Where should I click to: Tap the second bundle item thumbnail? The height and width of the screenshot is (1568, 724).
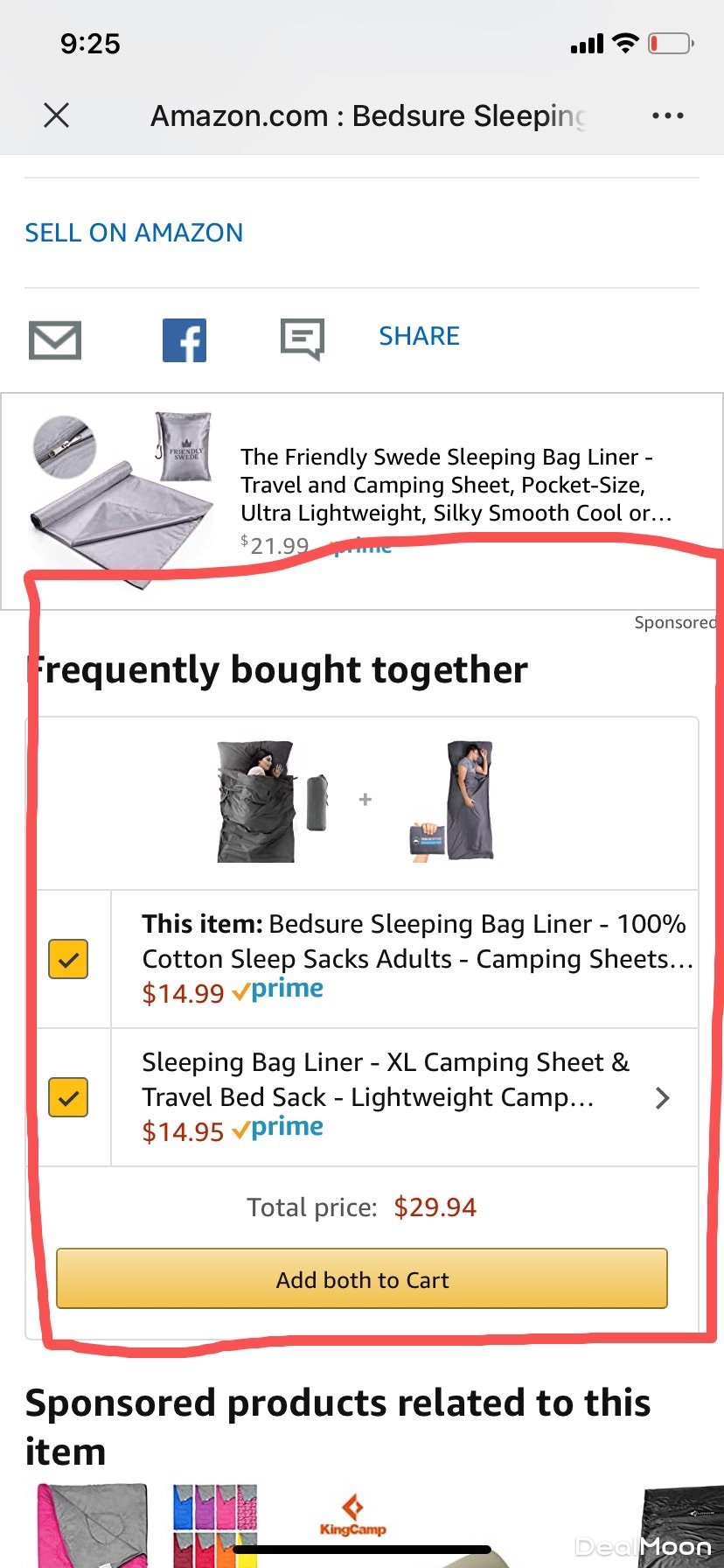(453, 801)
